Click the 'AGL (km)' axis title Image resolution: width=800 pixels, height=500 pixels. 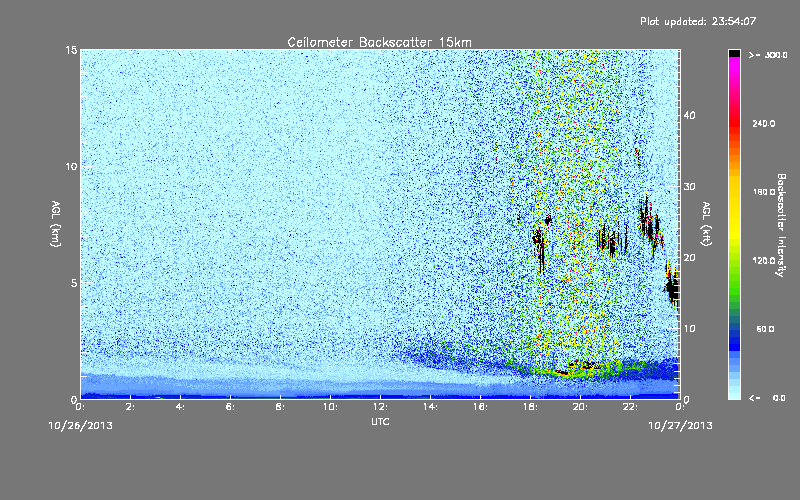tap(56, 223)
